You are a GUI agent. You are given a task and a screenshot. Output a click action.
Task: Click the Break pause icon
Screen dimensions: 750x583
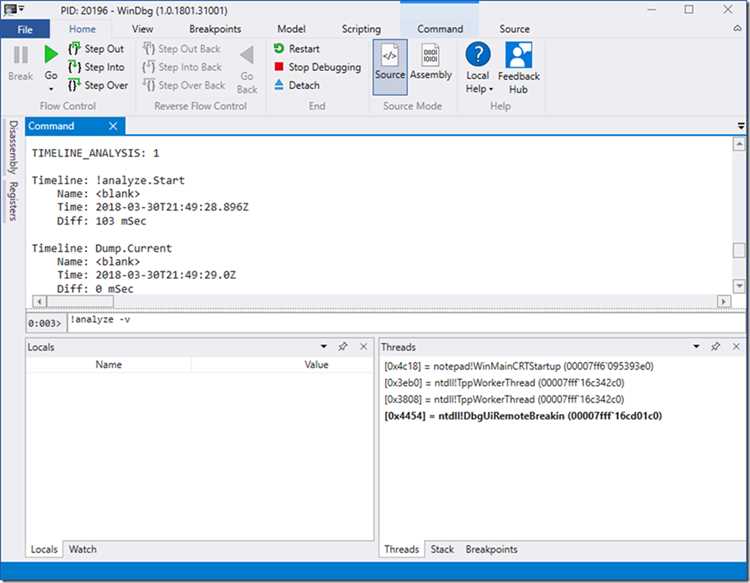pyautogui.click(x=21, y=55)
